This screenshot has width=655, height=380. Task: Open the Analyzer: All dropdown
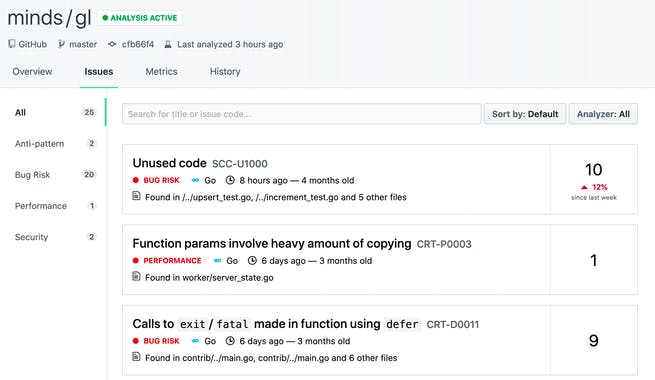pos(603,114)
